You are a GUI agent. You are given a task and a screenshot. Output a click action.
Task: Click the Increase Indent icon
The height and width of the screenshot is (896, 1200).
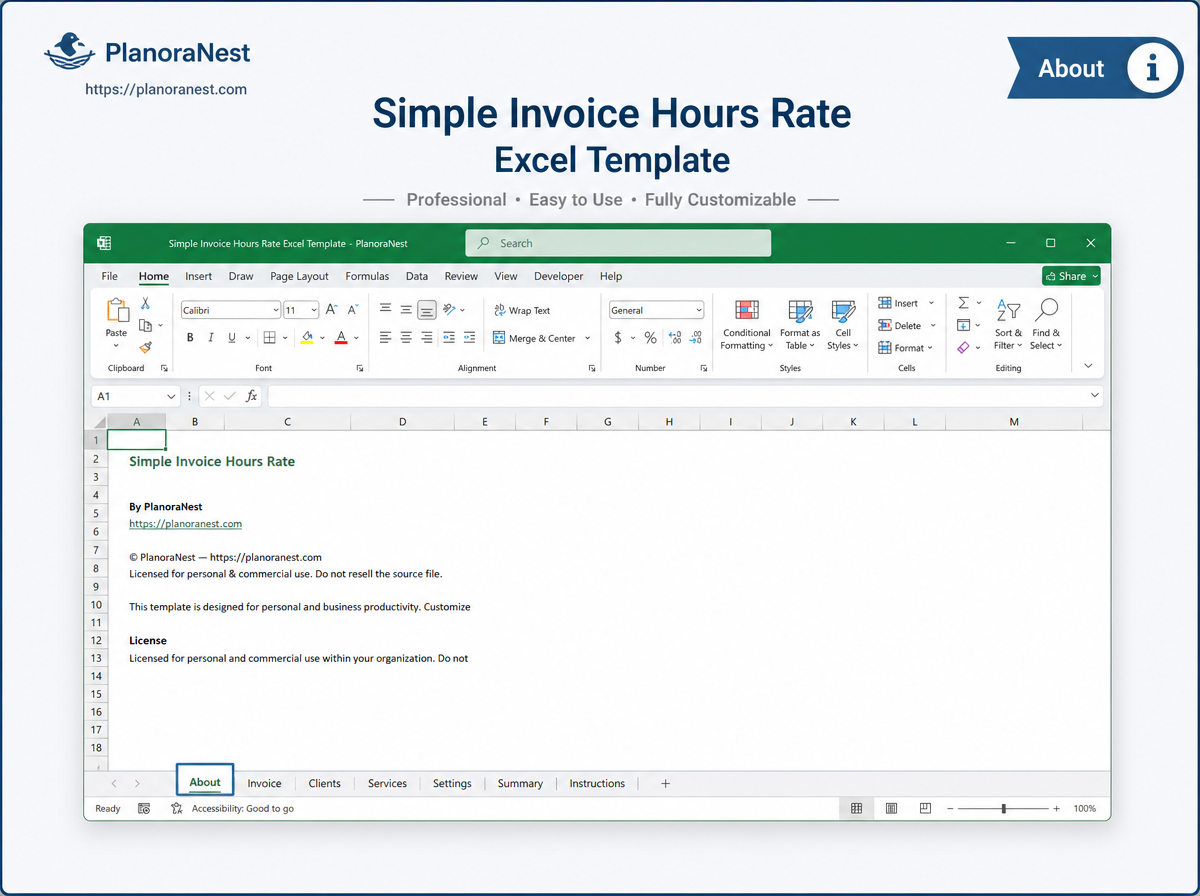[471, 338]
